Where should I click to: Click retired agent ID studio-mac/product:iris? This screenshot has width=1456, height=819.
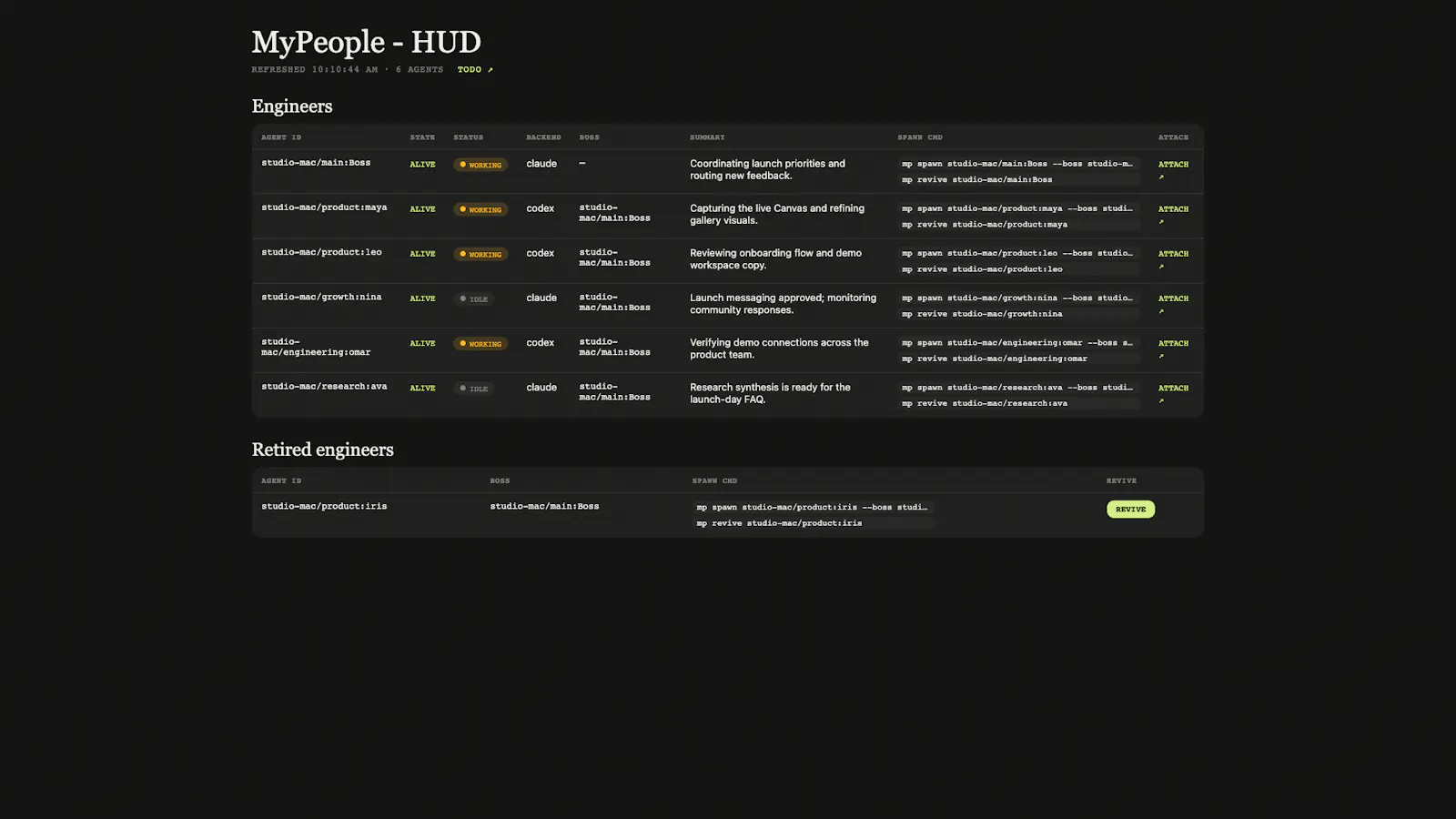324,506
